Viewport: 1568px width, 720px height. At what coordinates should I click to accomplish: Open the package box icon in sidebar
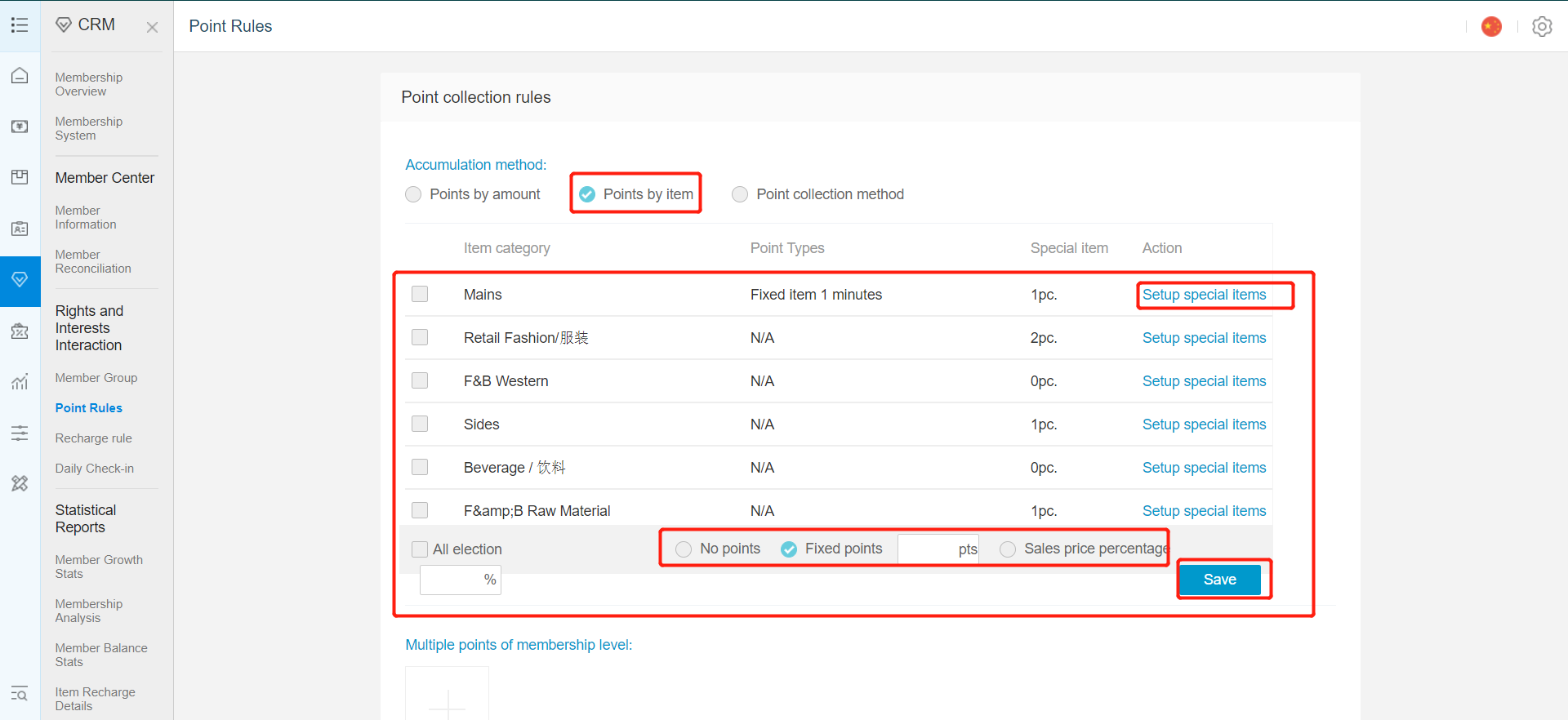(20, 177)
